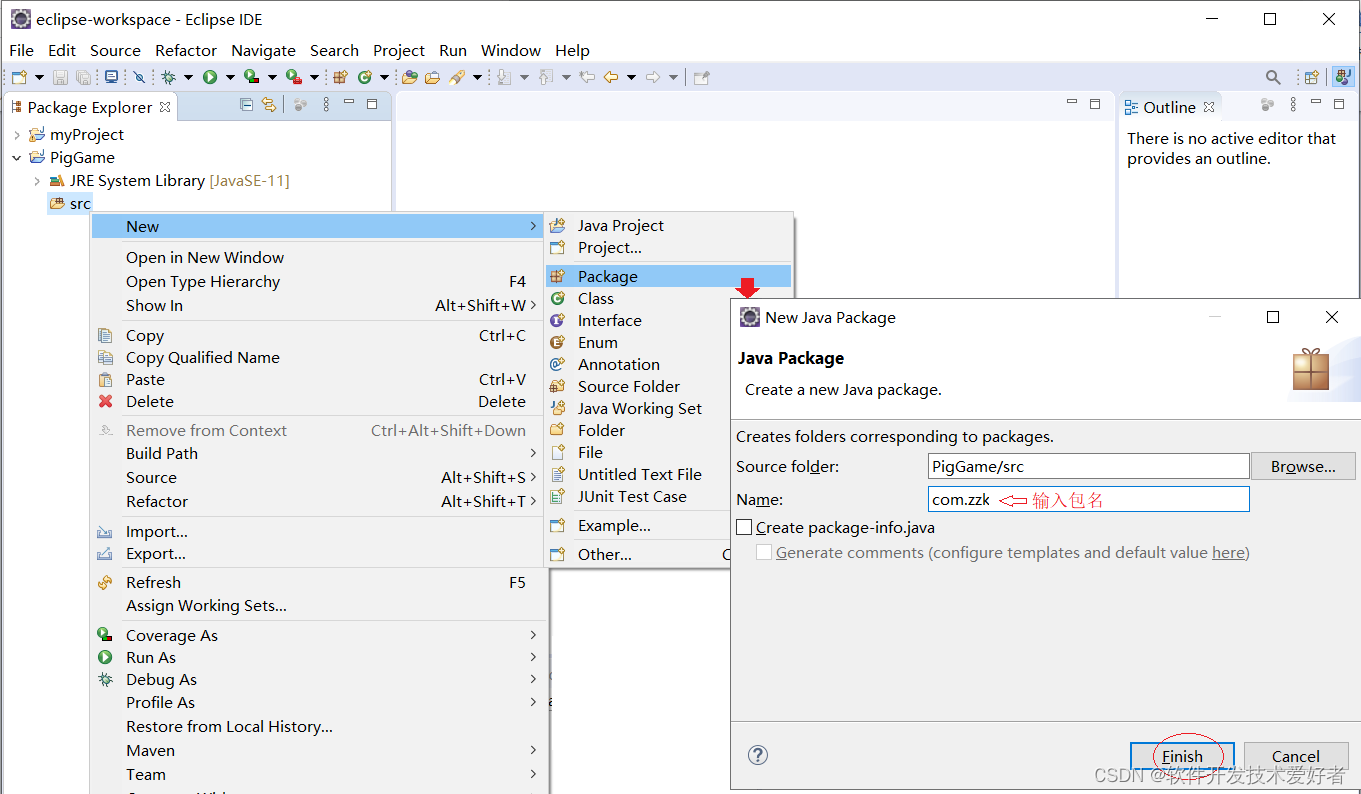Viewport: 1361px width, 794px height.
Task: Click Refresh in the context menu
Action: [x=319, y=582]
